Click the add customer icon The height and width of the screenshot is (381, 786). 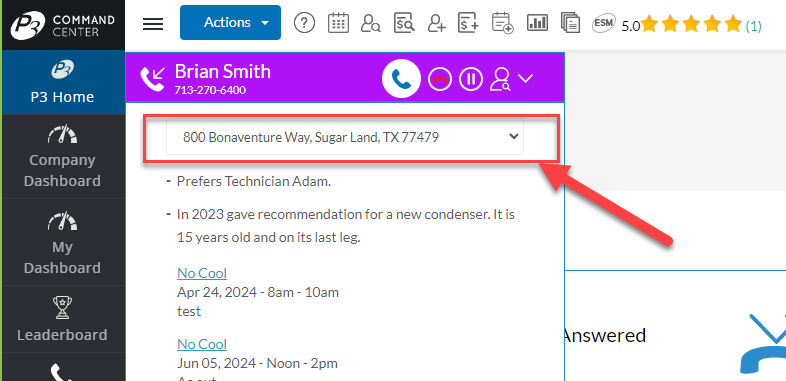[437, 23]
